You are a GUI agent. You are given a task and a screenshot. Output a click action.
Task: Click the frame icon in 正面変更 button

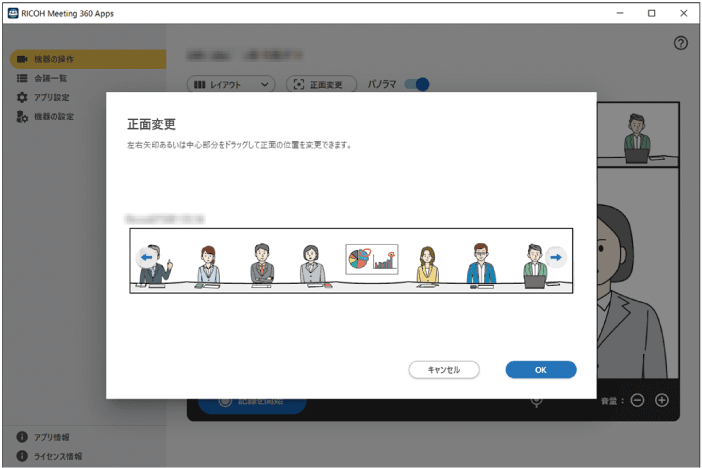point(299,85)
